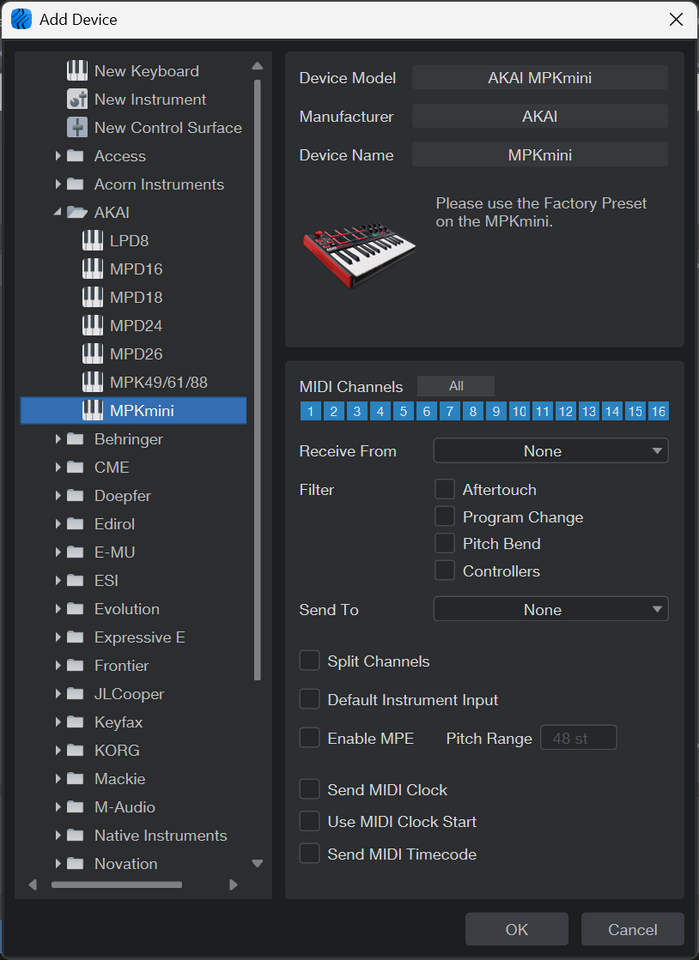Click the AKAI MPKmini product image
699x960 pixels.
[x=359, y=247]
